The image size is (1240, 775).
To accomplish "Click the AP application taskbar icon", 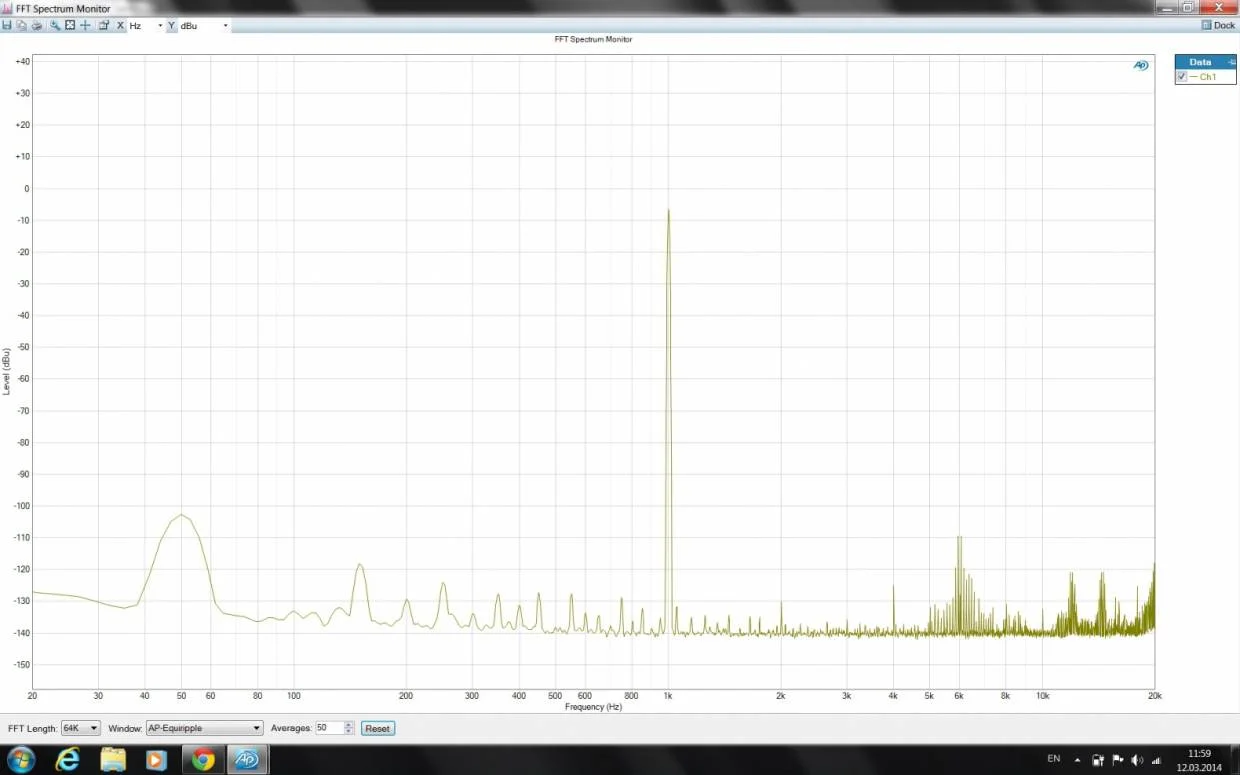I will pos(246,760).
